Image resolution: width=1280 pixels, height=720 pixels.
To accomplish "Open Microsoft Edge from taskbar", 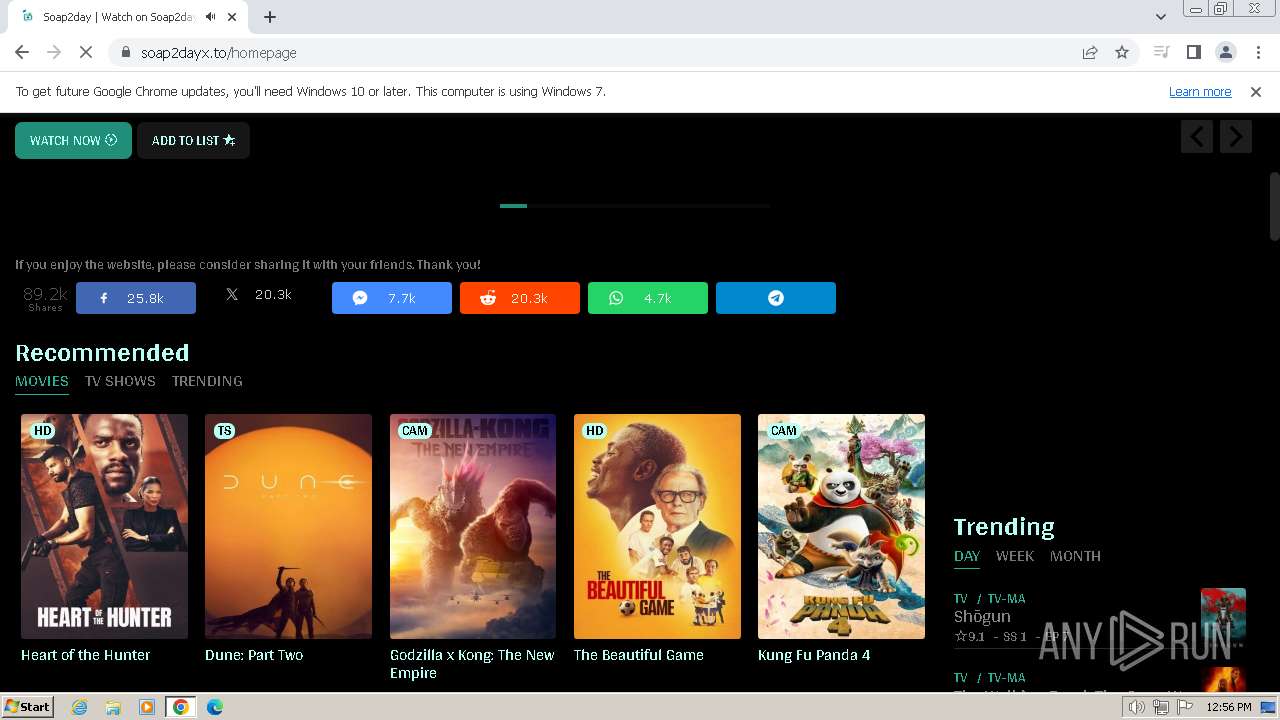I will coord(215,707).
